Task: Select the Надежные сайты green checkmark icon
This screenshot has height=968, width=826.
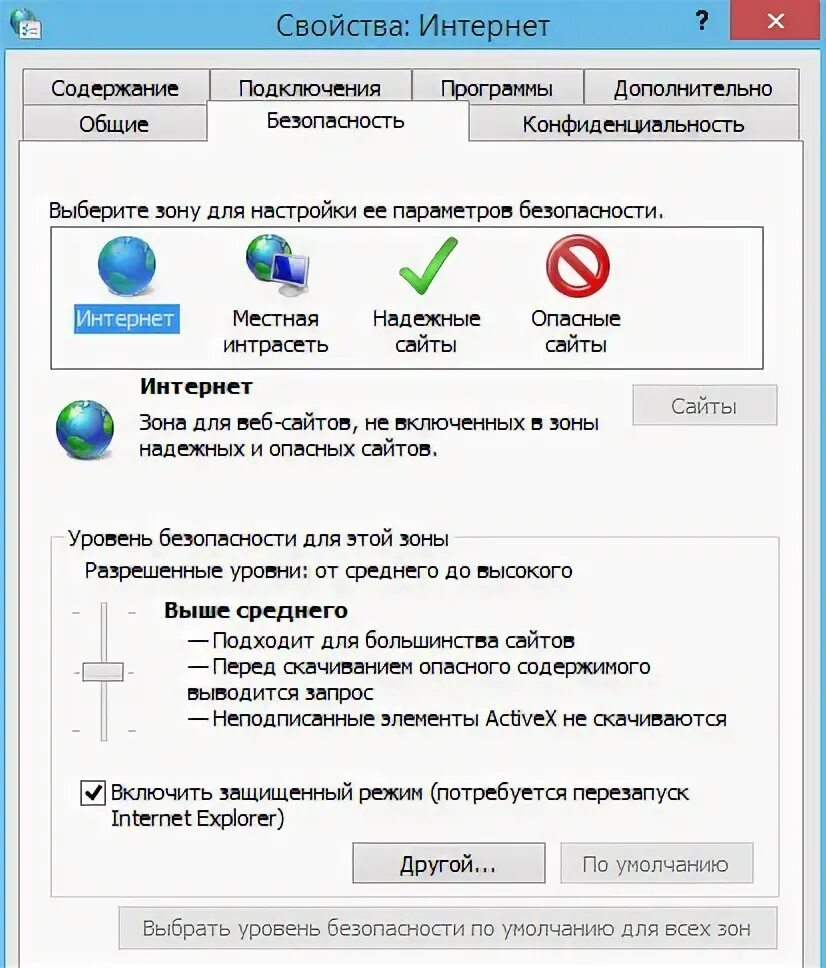Action: (x=427, y=266)
